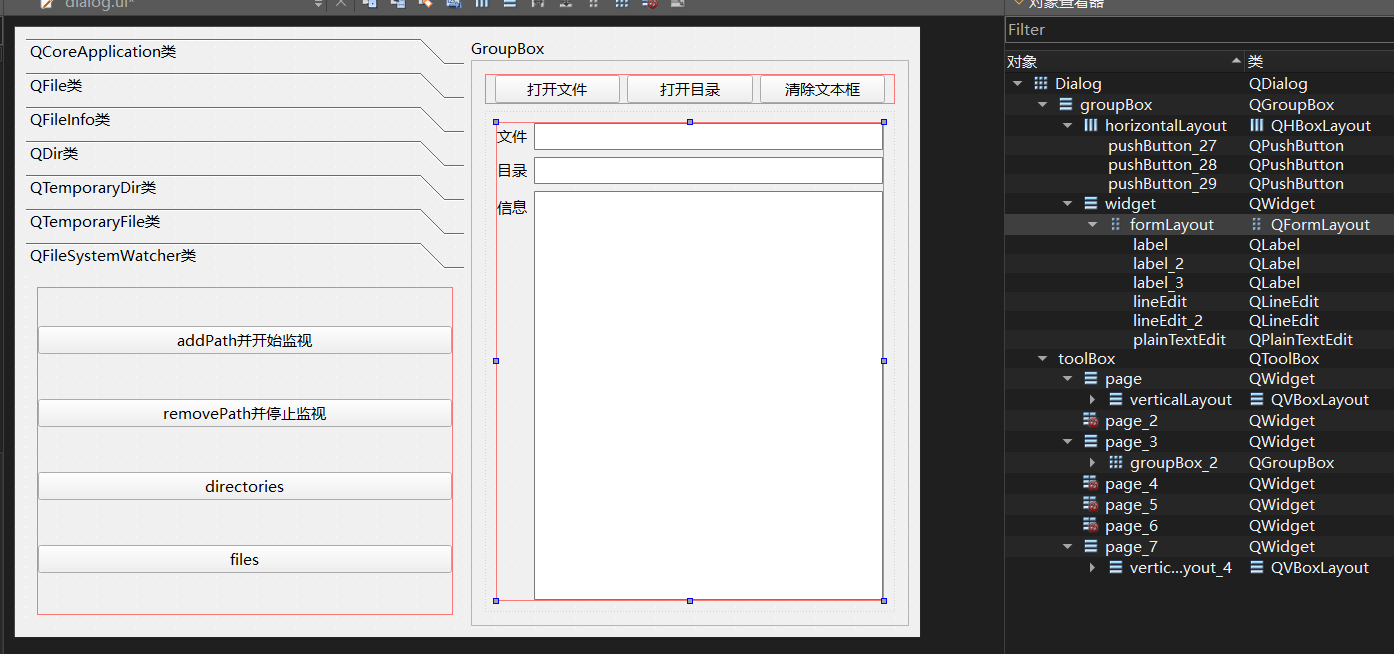Collapse the toolBox tree node
1394x654 pixels.
tap(1043, 359)
